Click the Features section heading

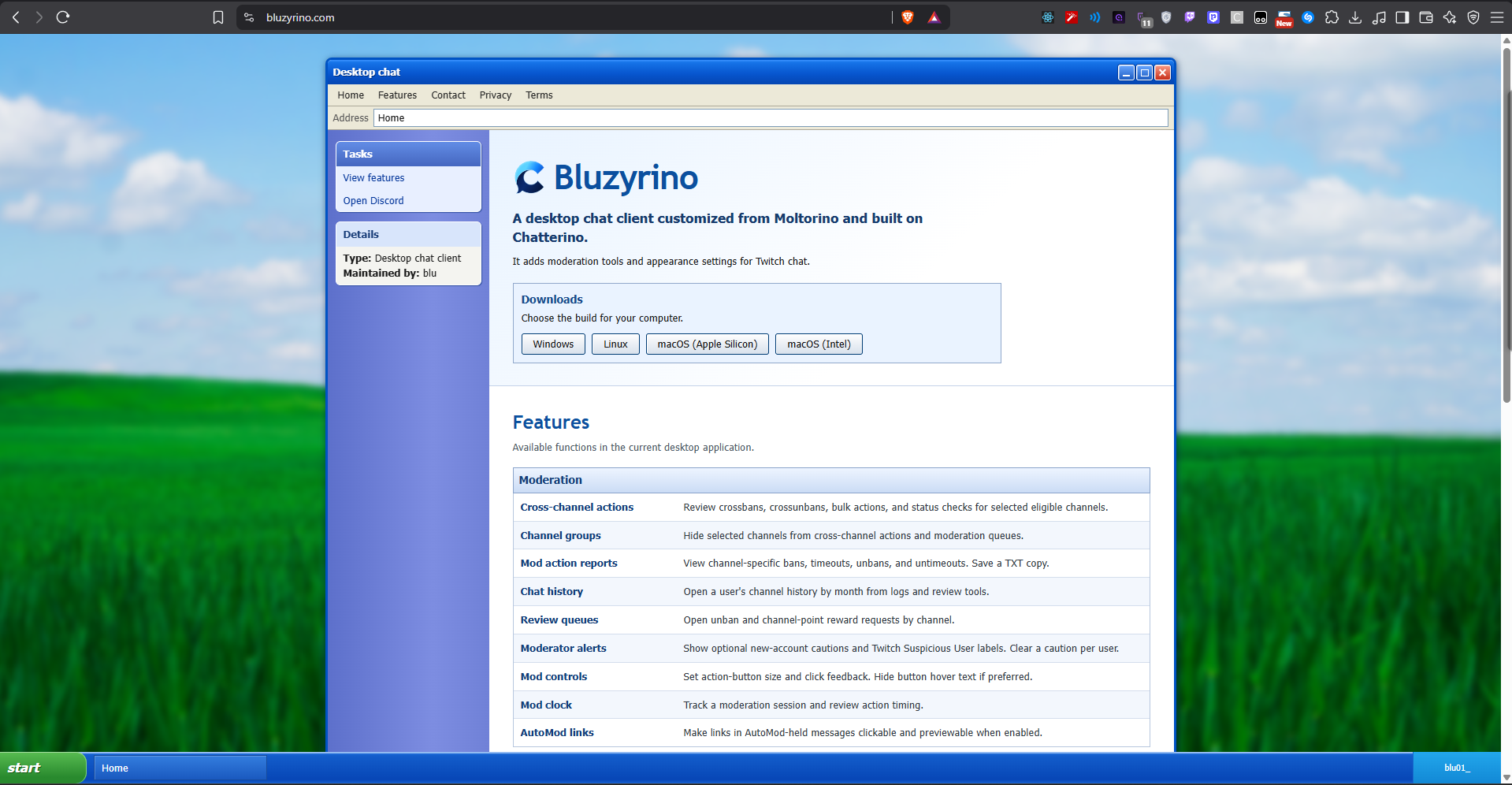coord(551,422)
